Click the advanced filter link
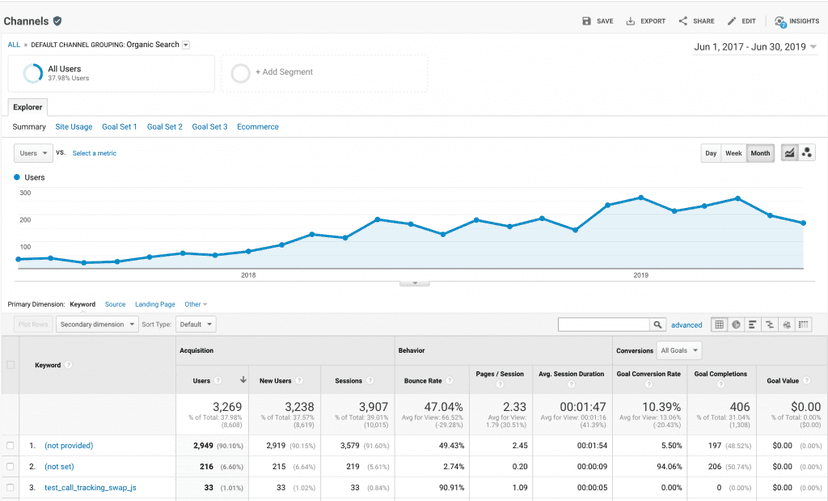Viewport: 828px width, 501px height. point(686,325)
